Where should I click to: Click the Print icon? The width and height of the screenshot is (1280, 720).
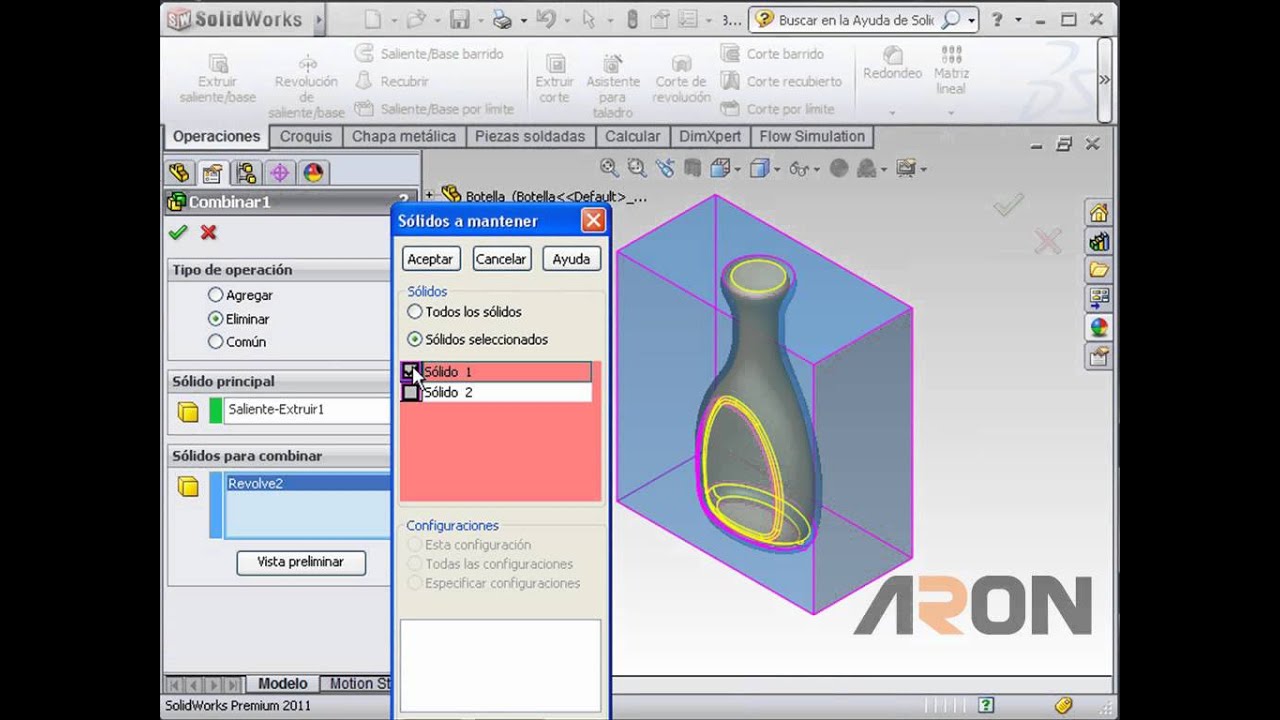click(x=503, y=19)
